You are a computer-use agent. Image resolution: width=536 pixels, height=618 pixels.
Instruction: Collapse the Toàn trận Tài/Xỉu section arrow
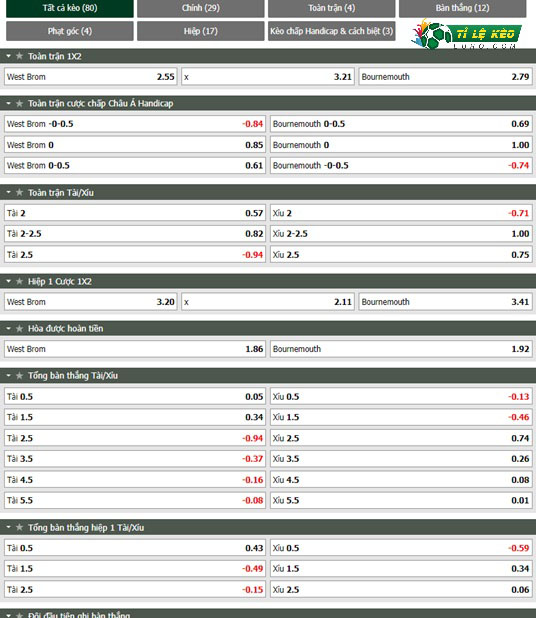pos(8,193)
